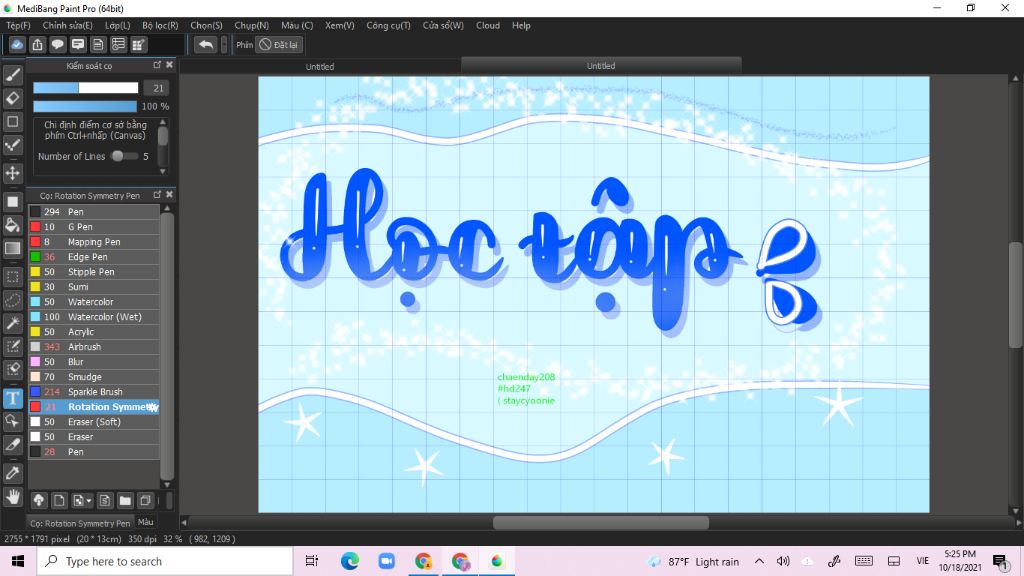This screenshot has height=576, width=1024.
Task: Select the Mapping Pen brush
Action: (x=93, y=242)
